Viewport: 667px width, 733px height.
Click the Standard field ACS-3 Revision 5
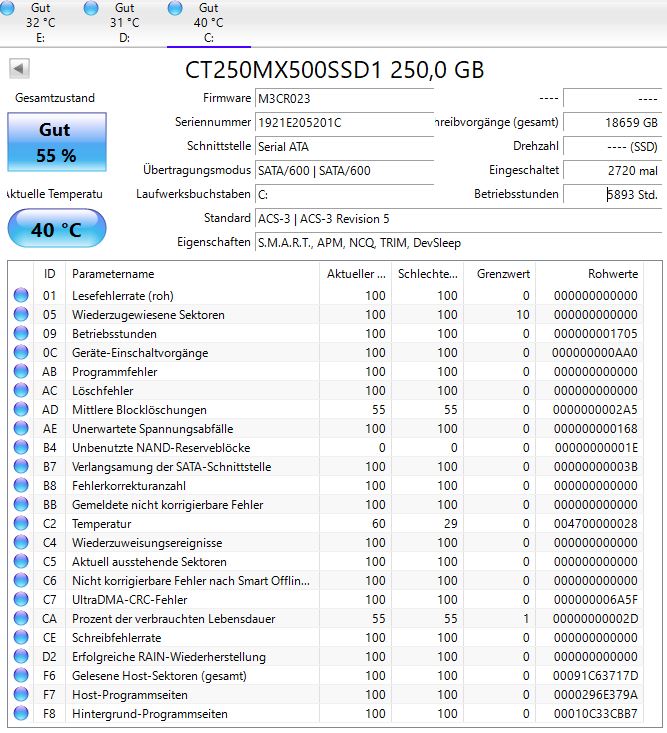[458, 219]
